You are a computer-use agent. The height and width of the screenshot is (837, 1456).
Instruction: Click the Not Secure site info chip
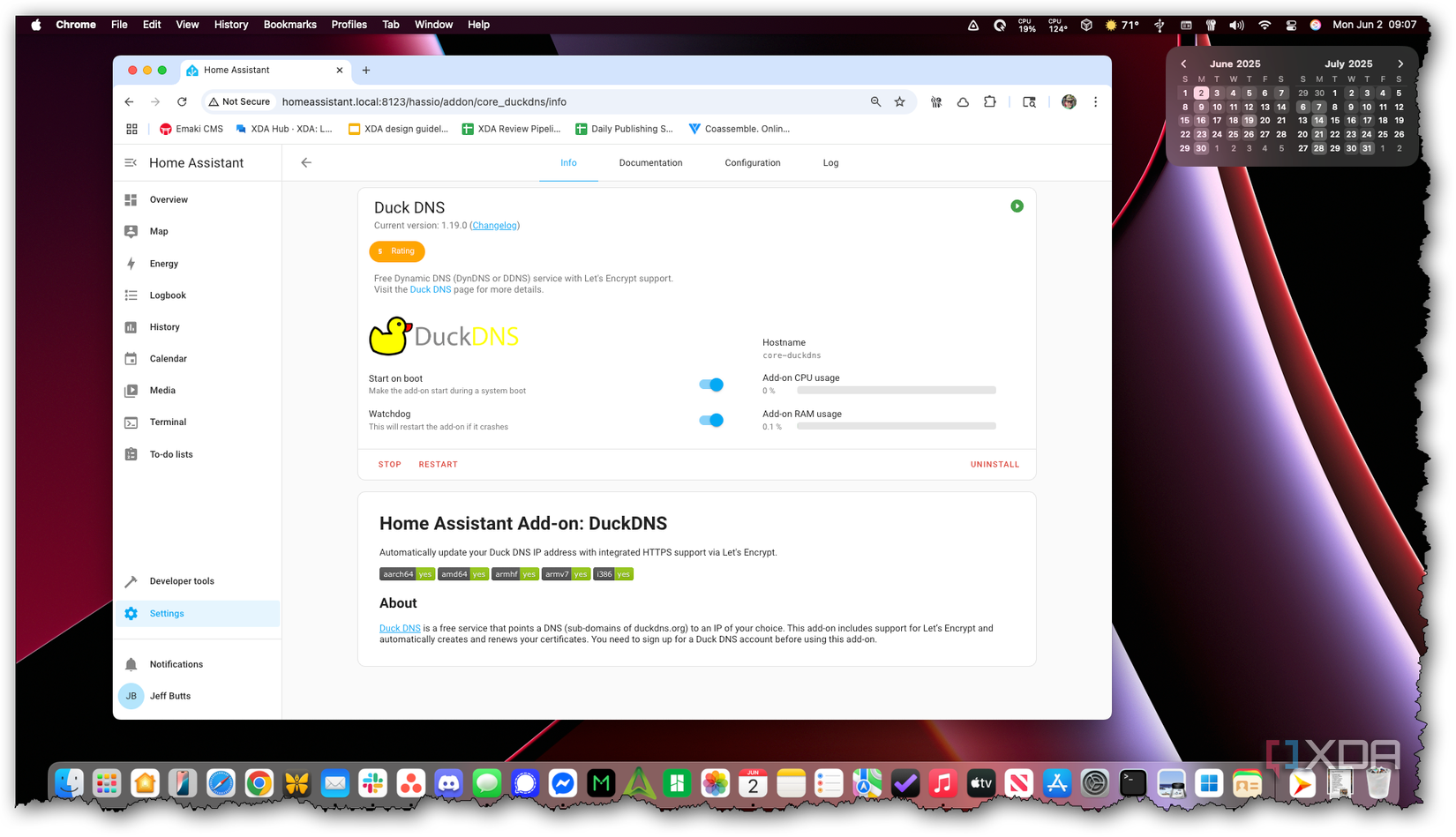[239, 102]
